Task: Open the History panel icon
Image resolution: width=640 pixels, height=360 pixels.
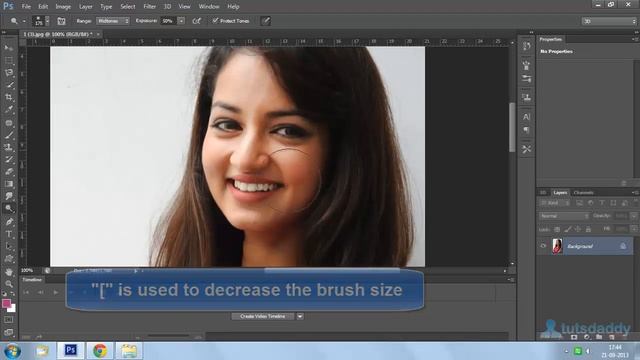Action: [x=527, y=46]
